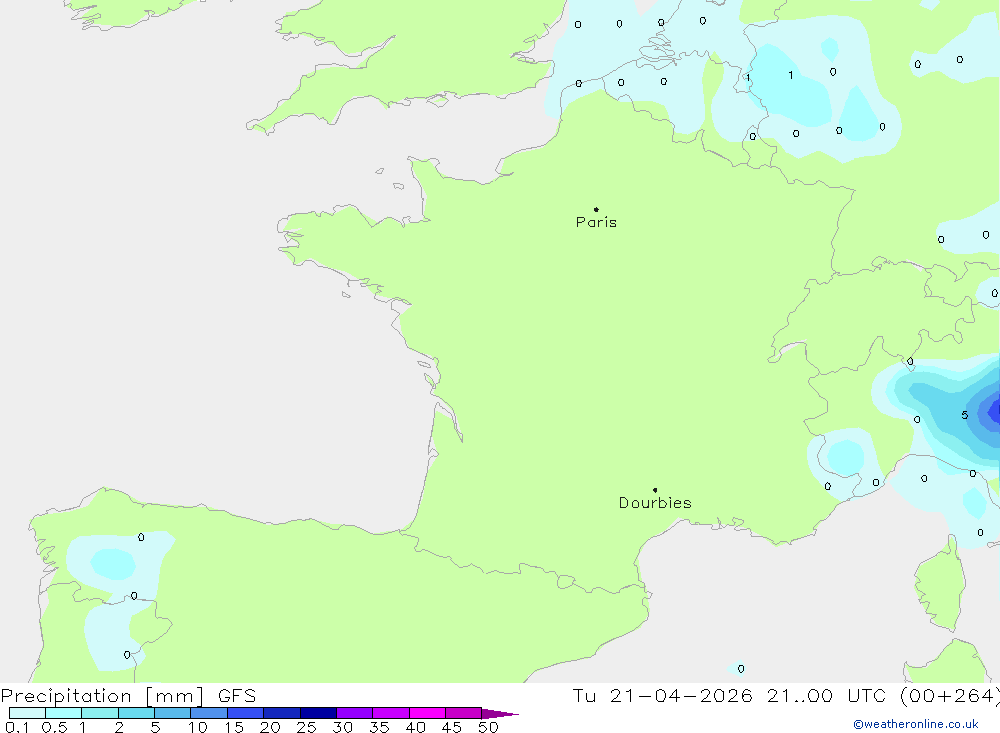Click the '25' legend scale value
This screenshot has height=733, width=1000.
(307, 727)
